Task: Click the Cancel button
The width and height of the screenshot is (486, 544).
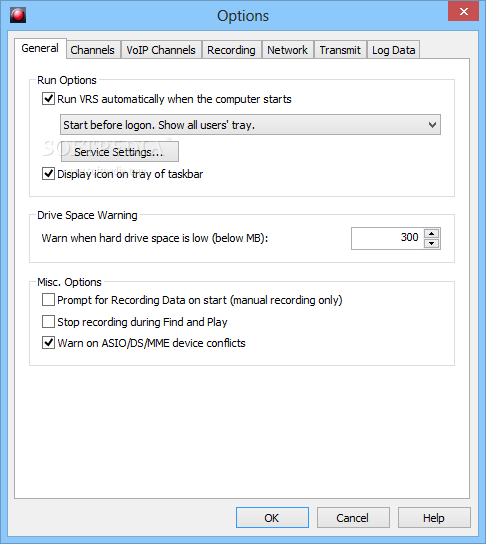Action: click(x=353, y=518)
